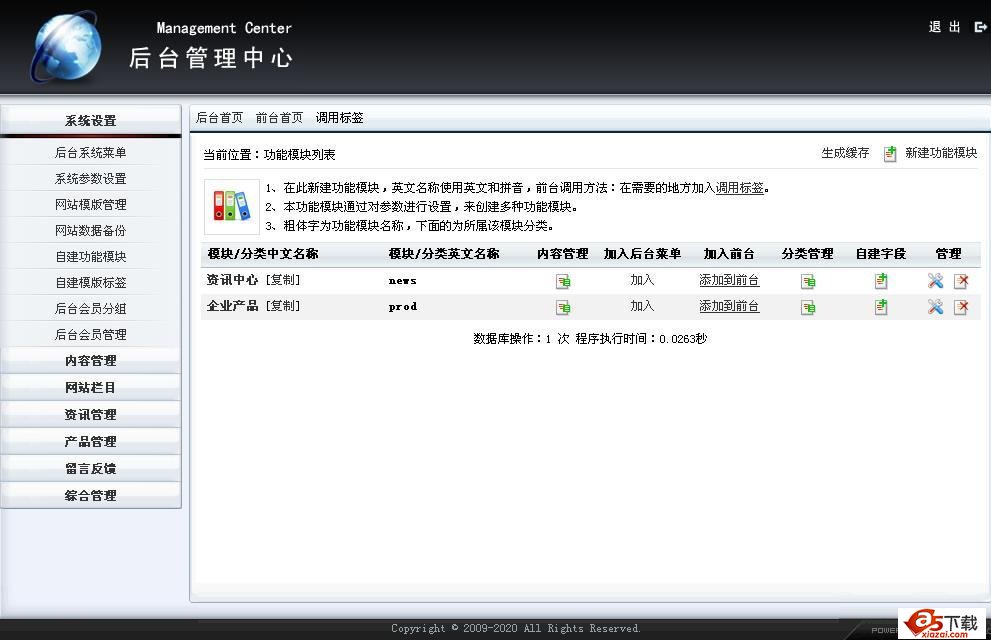Expand the 网站栏目 sidebar section

(x=90, y=387)
